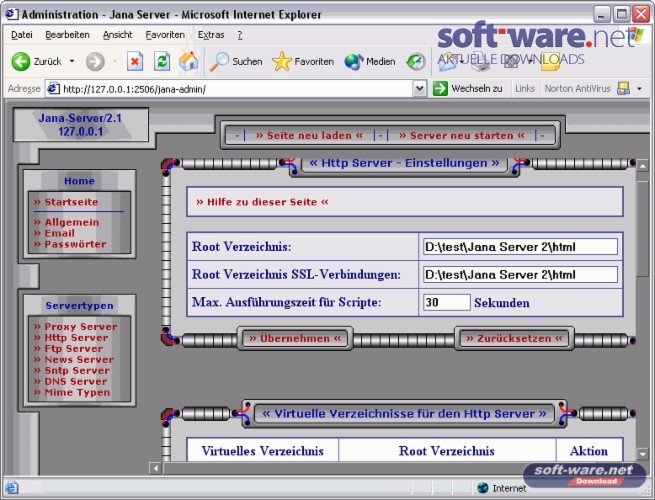This screenshot has height=500, width=655.
Task: Open Http Server settings
Action: 71,338
